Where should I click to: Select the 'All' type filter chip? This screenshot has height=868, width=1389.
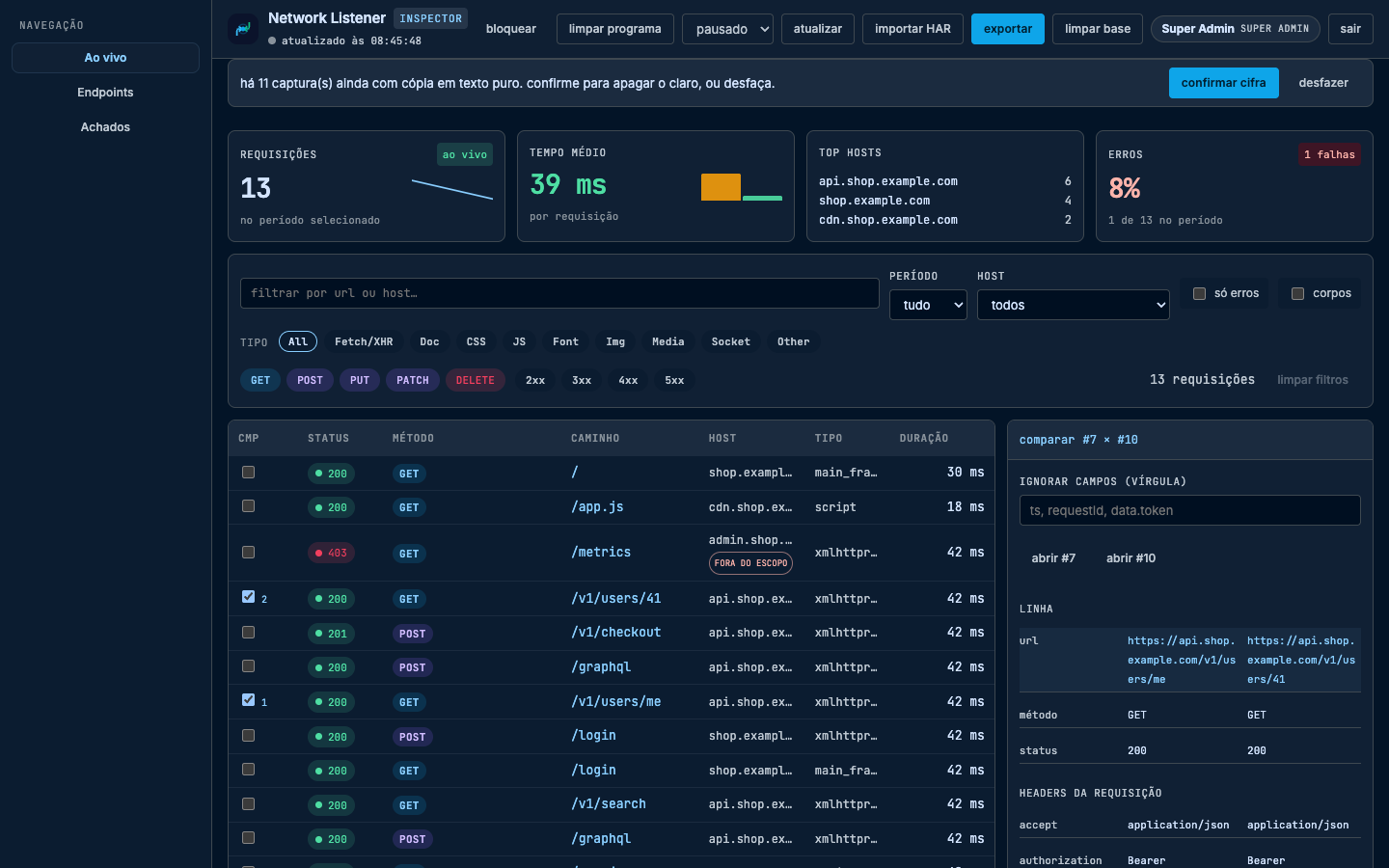point(298,341)
